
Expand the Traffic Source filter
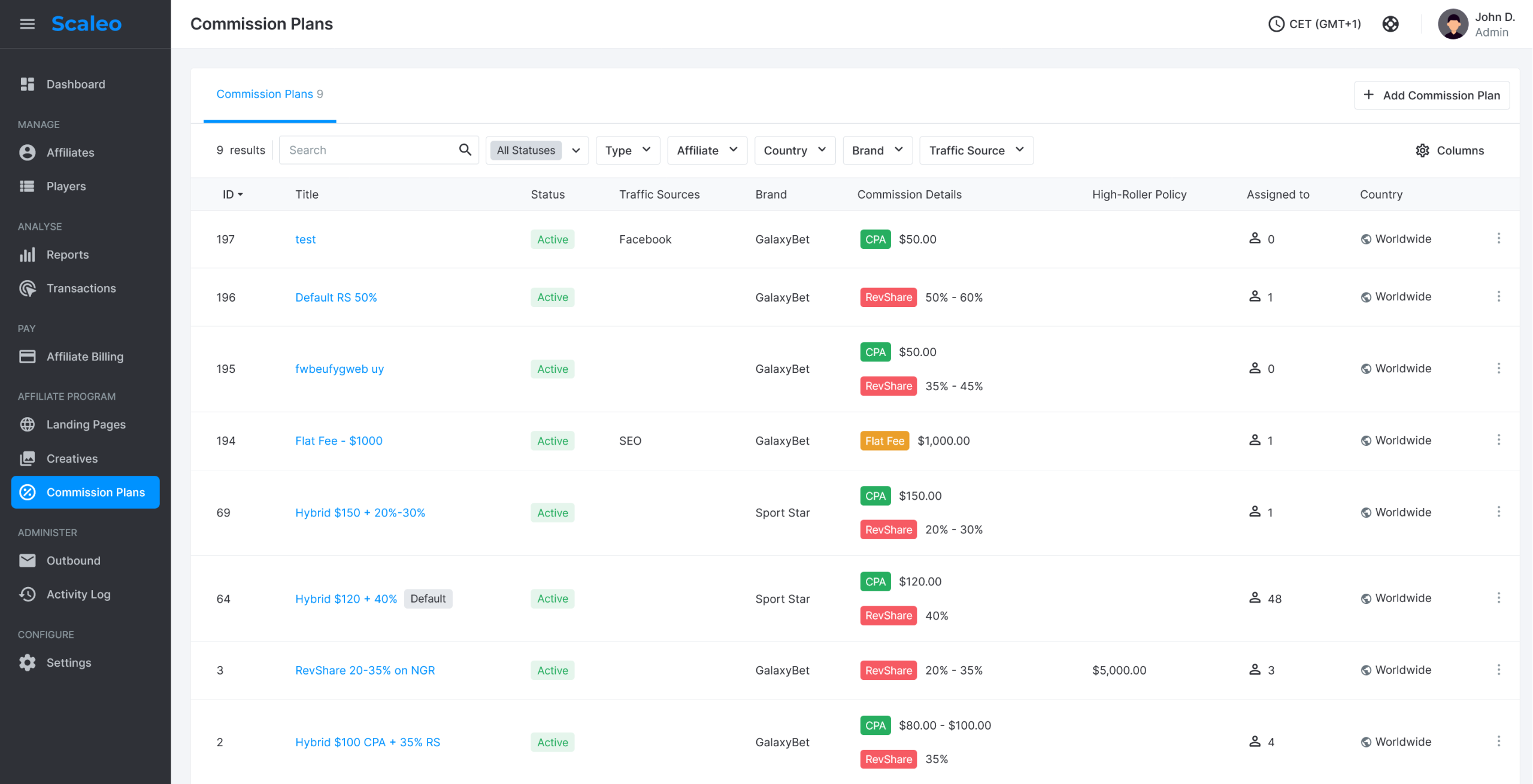[x=975, y=150]
